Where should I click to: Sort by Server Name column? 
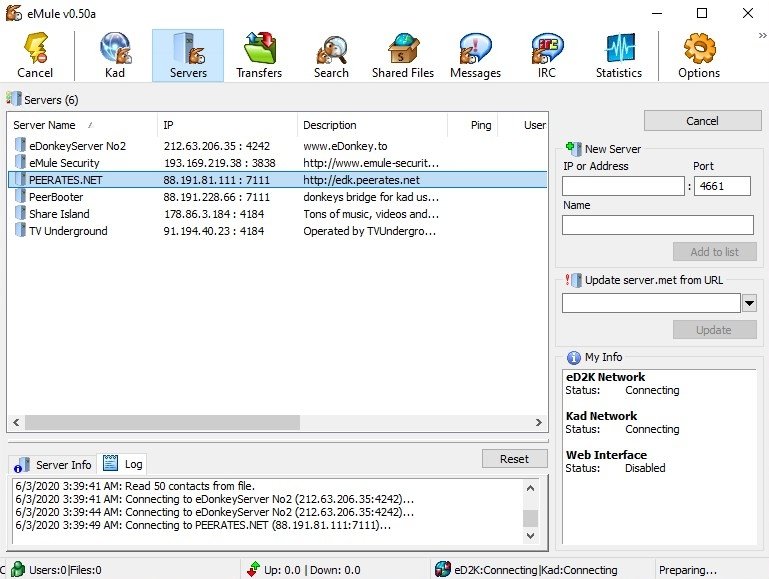point(82,125)
